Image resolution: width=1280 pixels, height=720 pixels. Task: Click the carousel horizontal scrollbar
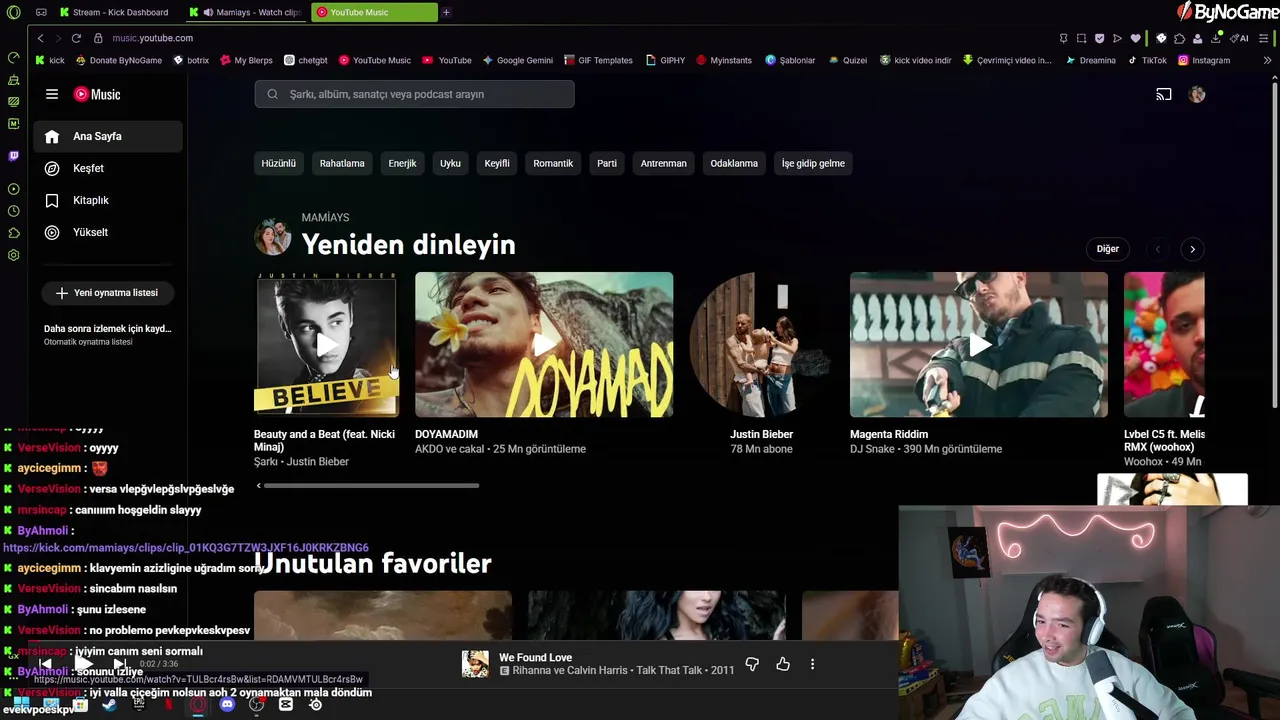coord(369,486)
